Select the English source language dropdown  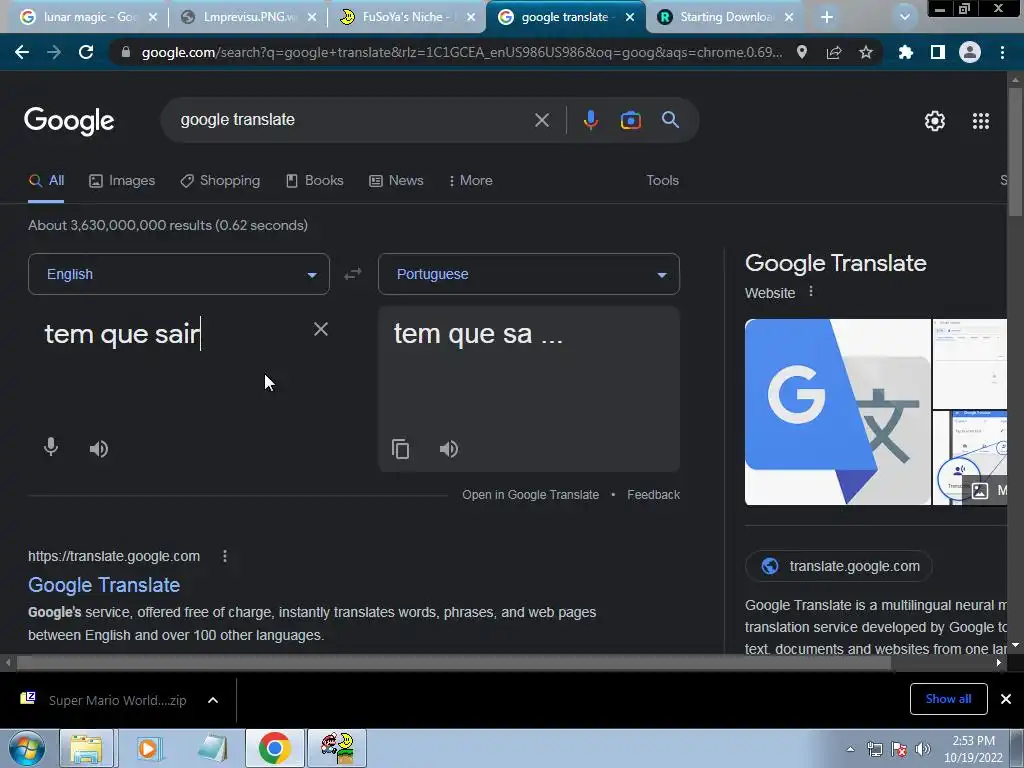tap(179, 274)
